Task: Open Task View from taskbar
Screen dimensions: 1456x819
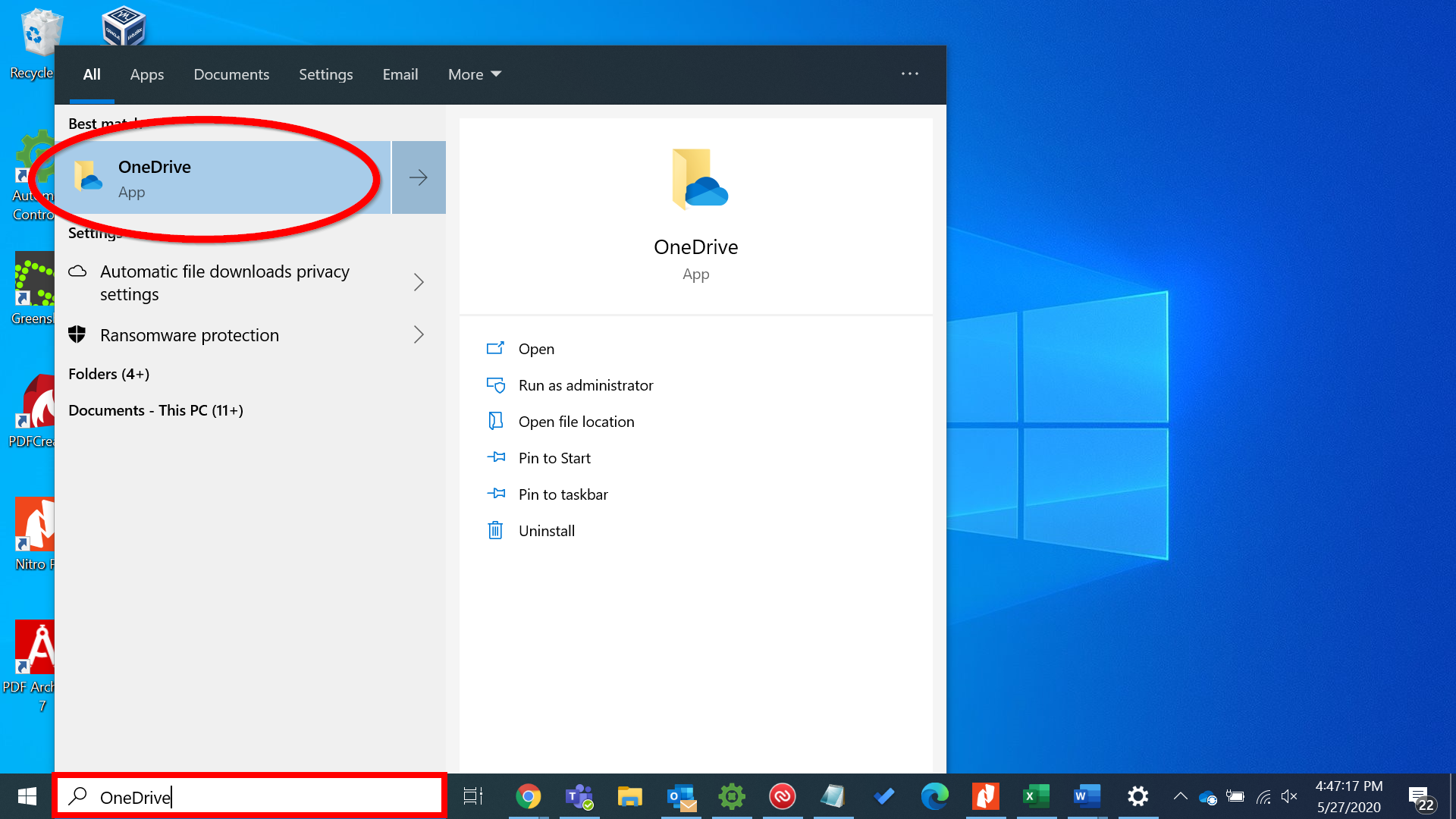Action: [473, 796]
